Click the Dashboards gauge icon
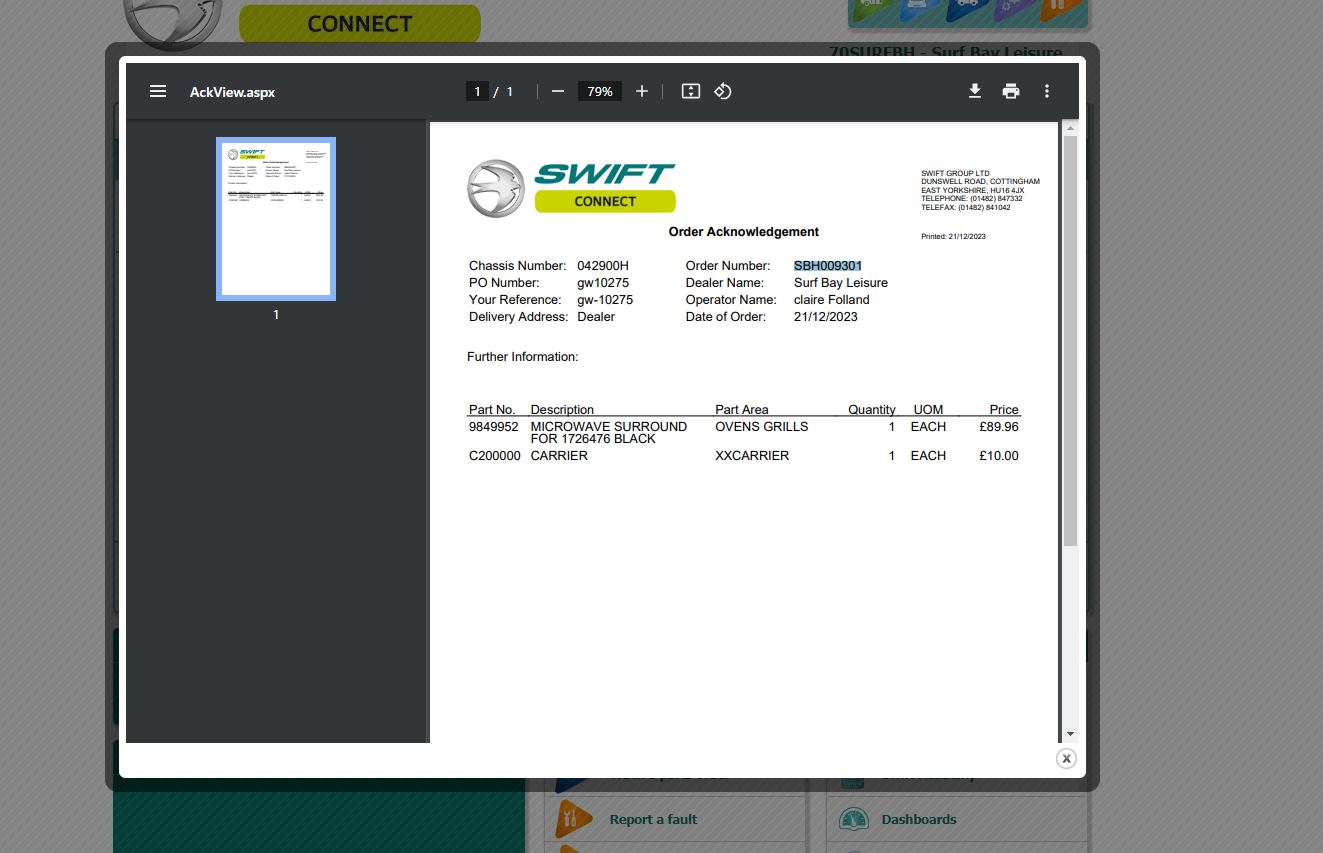 pos(853,819)
